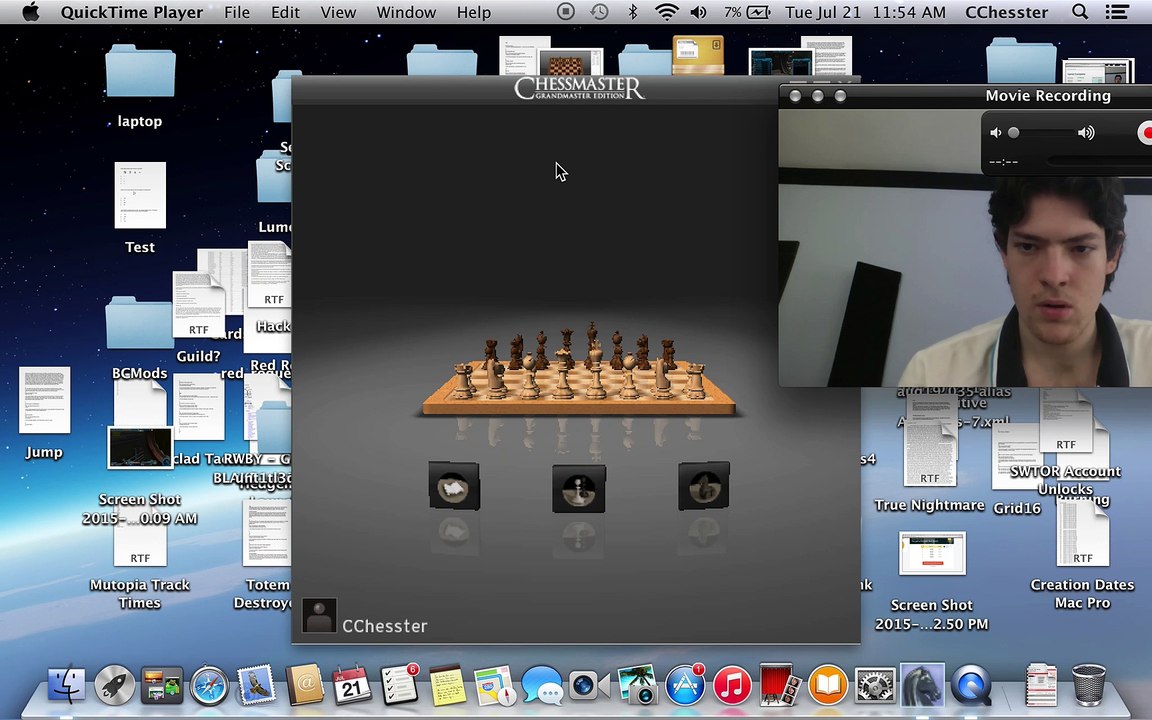Open the Edit menu
The image size is (1152, 720).
click(x=285, y=12)
